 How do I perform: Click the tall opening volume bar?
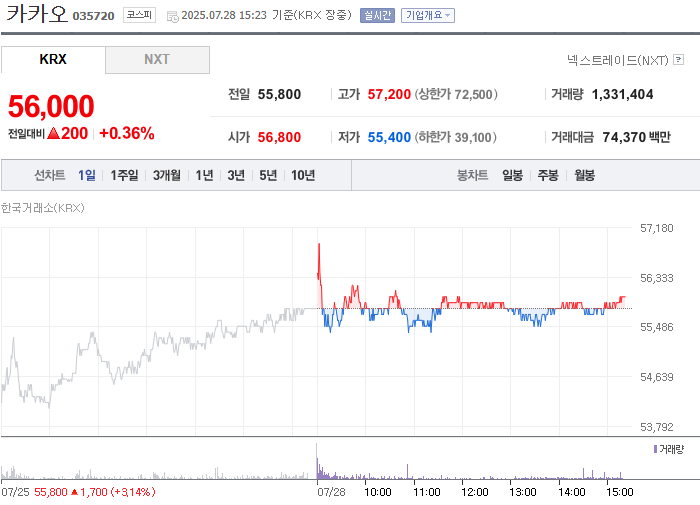tap(317, 461)
